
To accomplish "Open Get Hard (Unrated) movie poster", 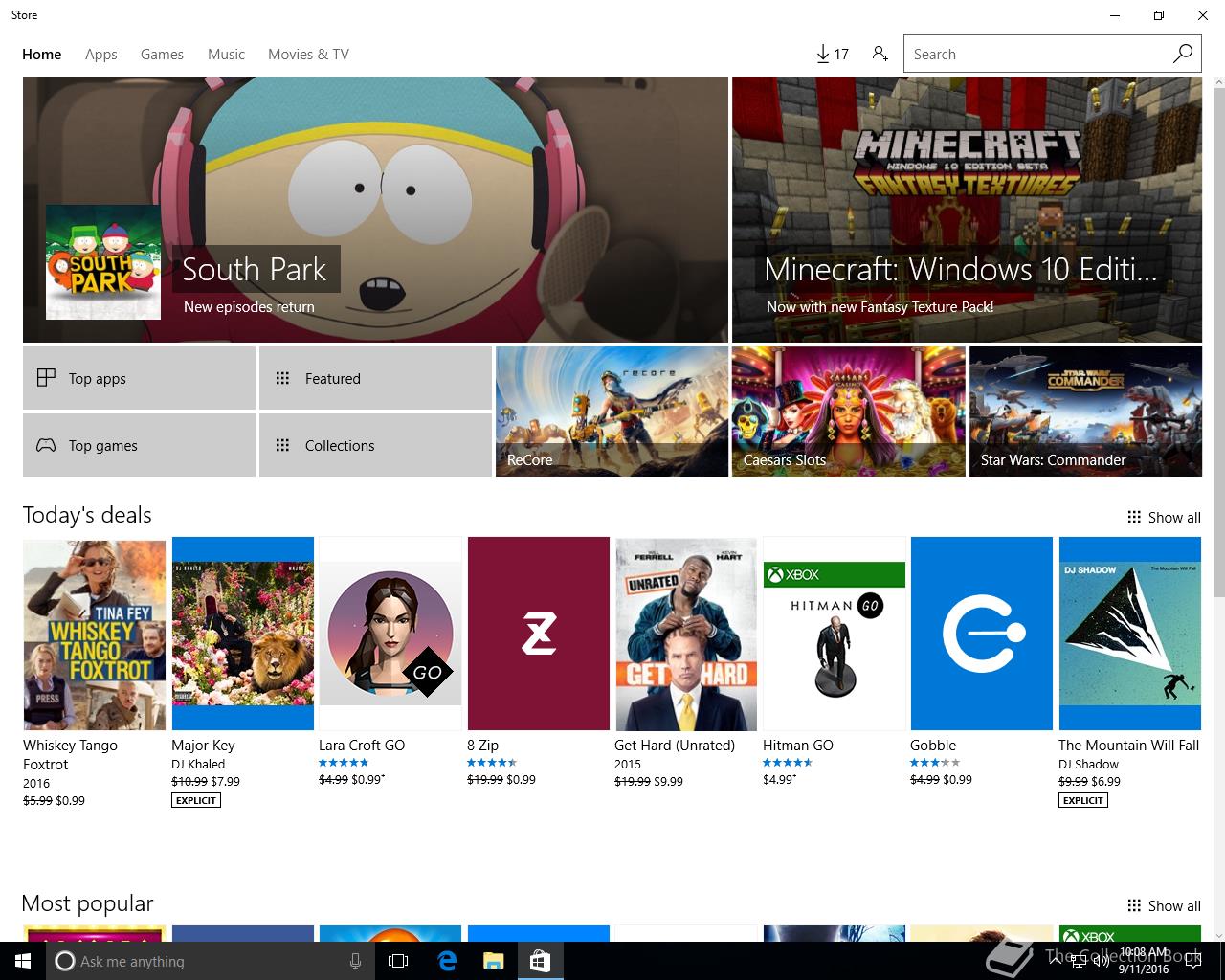I will coord(685,635).
